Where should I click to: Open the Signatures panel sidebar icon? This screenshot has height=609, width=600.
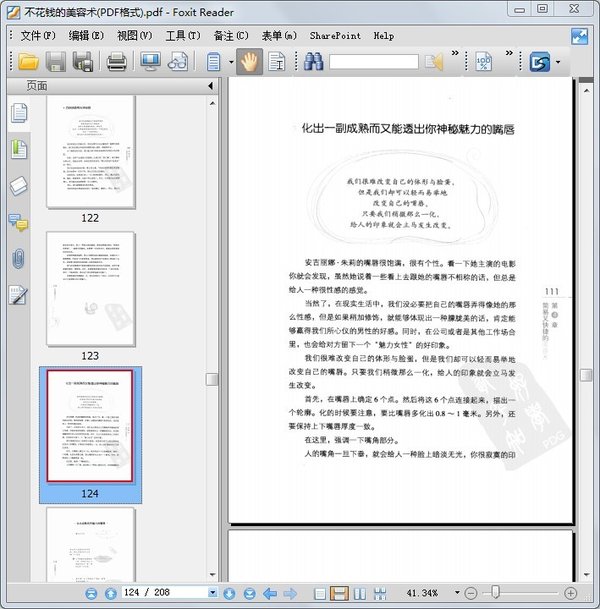(x=18, y=295)
